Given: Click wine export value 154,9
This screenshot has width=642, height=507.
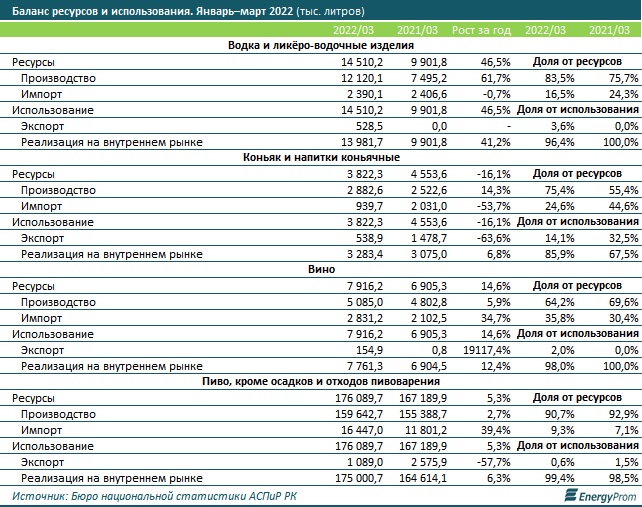Looking at the screenshot, I should pyautogui.click(x=369, y=350).
